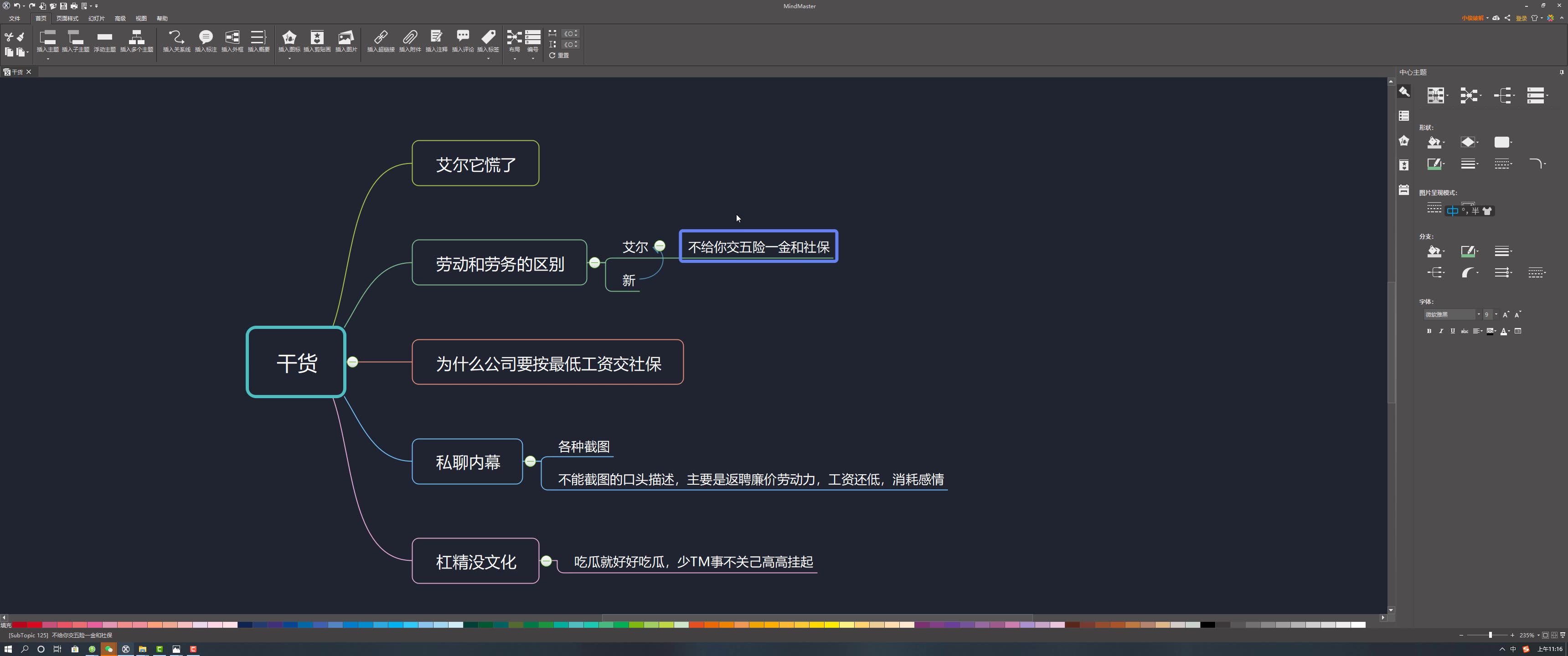Viewport: 1568px width, 656px height.
Task: Decrease font size with smaller A button
Action: click(1517, 315)
